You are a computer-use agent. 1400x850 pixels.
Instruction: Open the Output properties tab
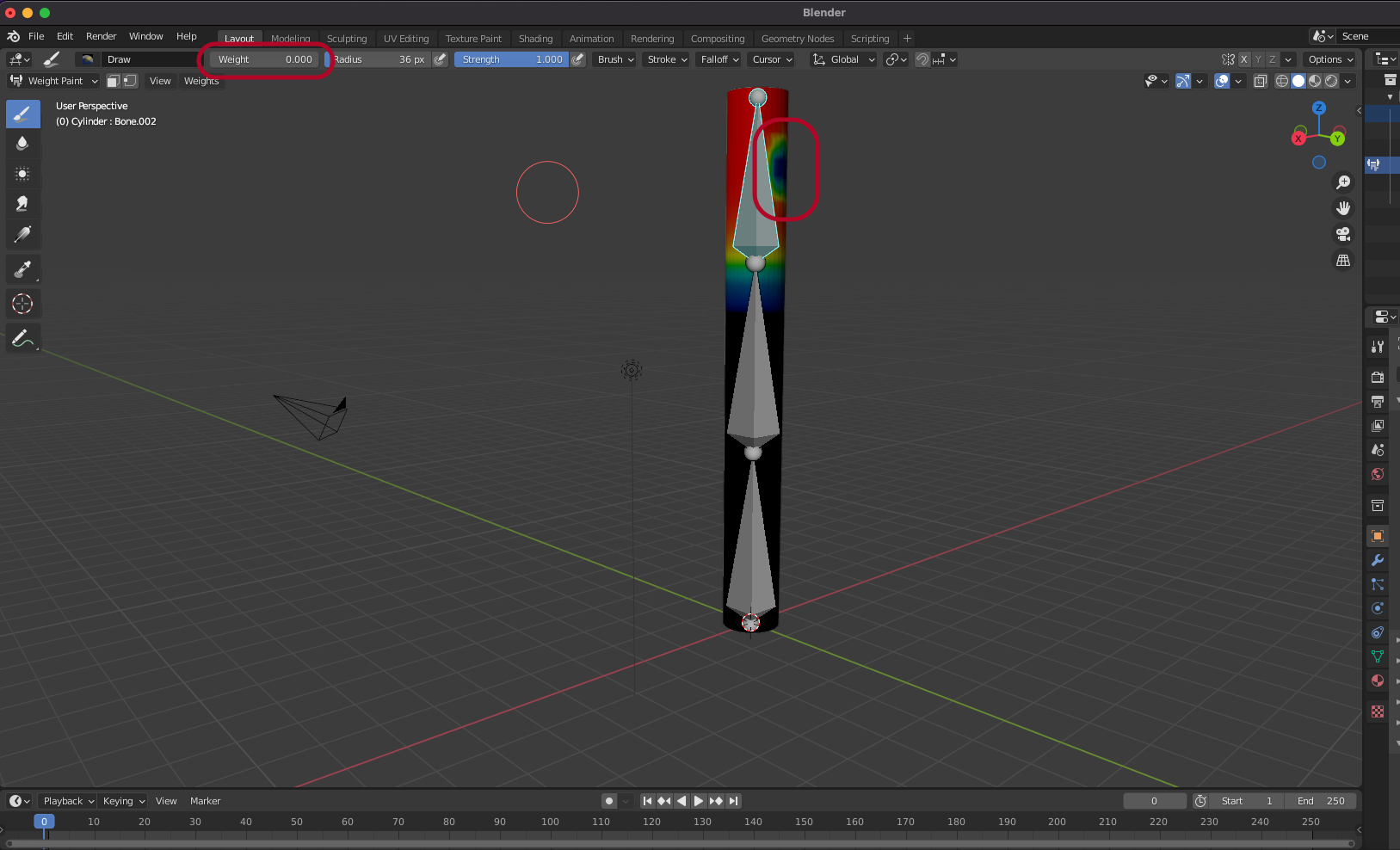coord(1378,401)
